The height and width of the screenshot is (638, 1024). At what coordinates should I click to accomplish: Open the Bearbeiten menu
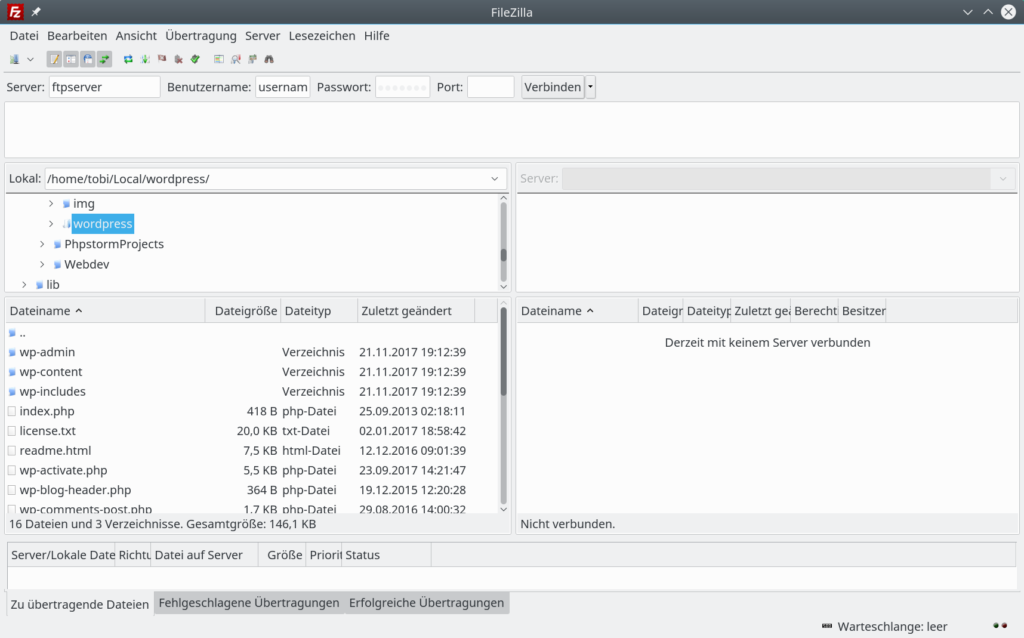[77, 36]
